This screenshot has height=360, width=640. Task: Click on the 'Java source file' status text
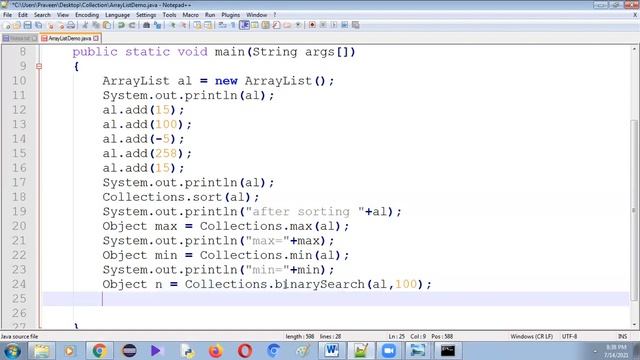click(x=20, y=336)
